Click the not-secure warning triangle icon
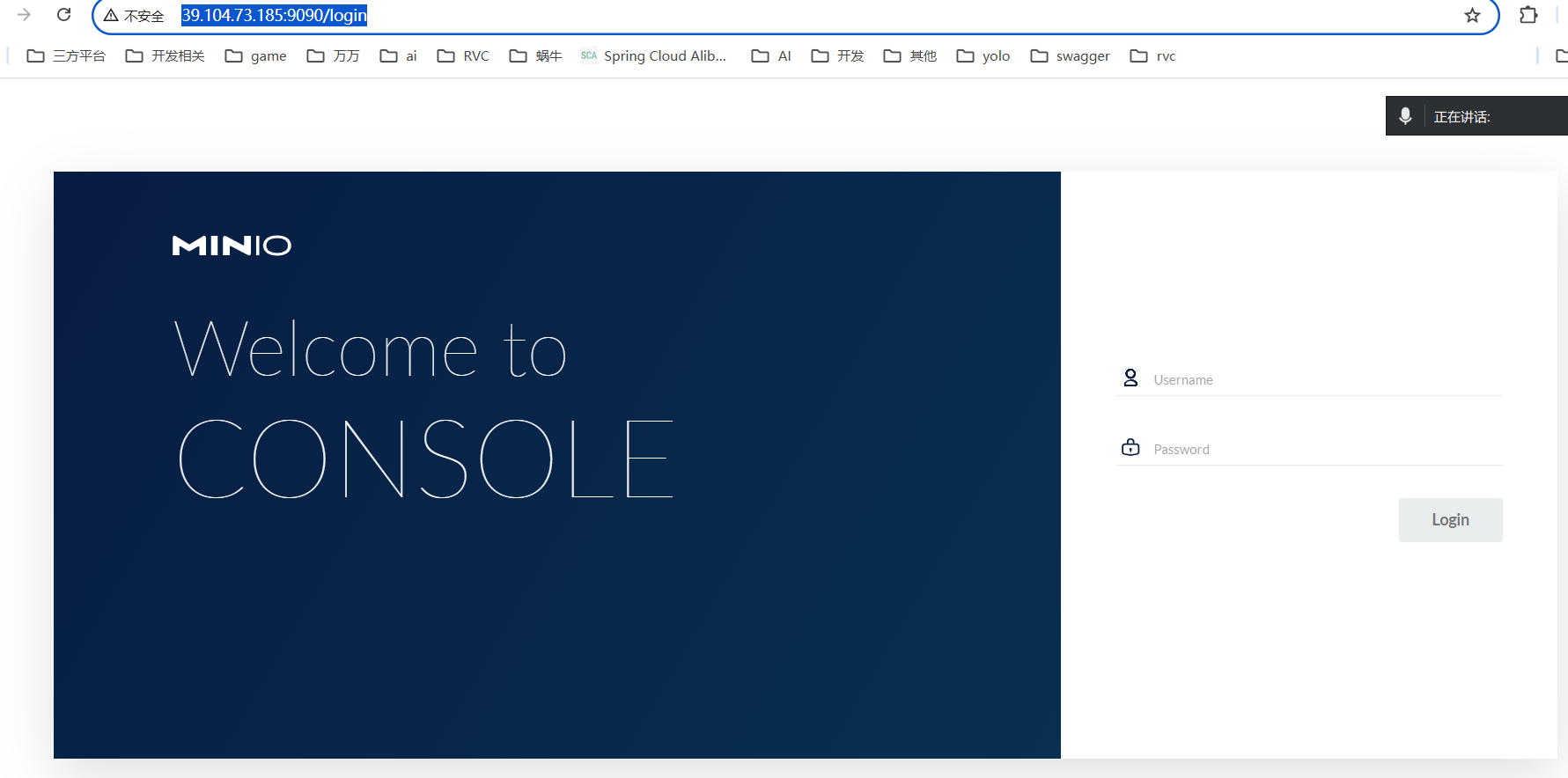Image resolution: width=1568 pixels, height=778 pixels. click(x=111, y=16)
